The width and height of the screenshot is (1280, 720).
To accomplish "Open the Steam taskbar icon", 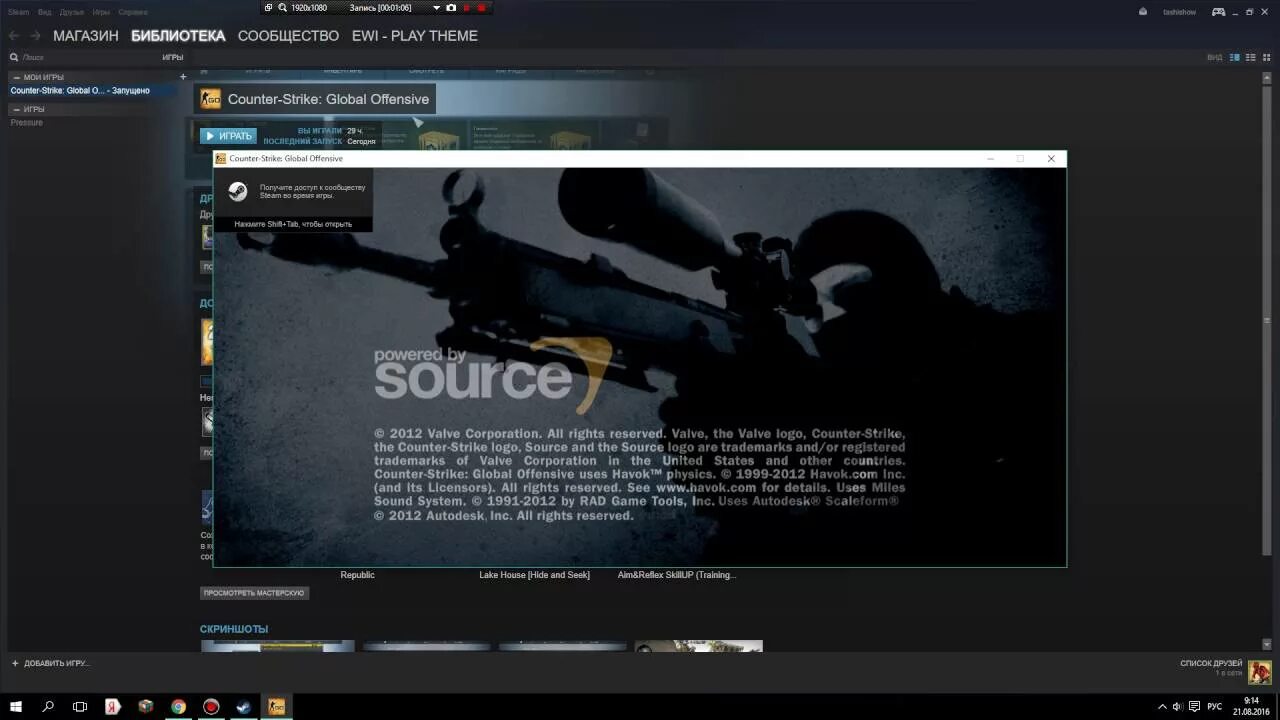I will (243, 706).
